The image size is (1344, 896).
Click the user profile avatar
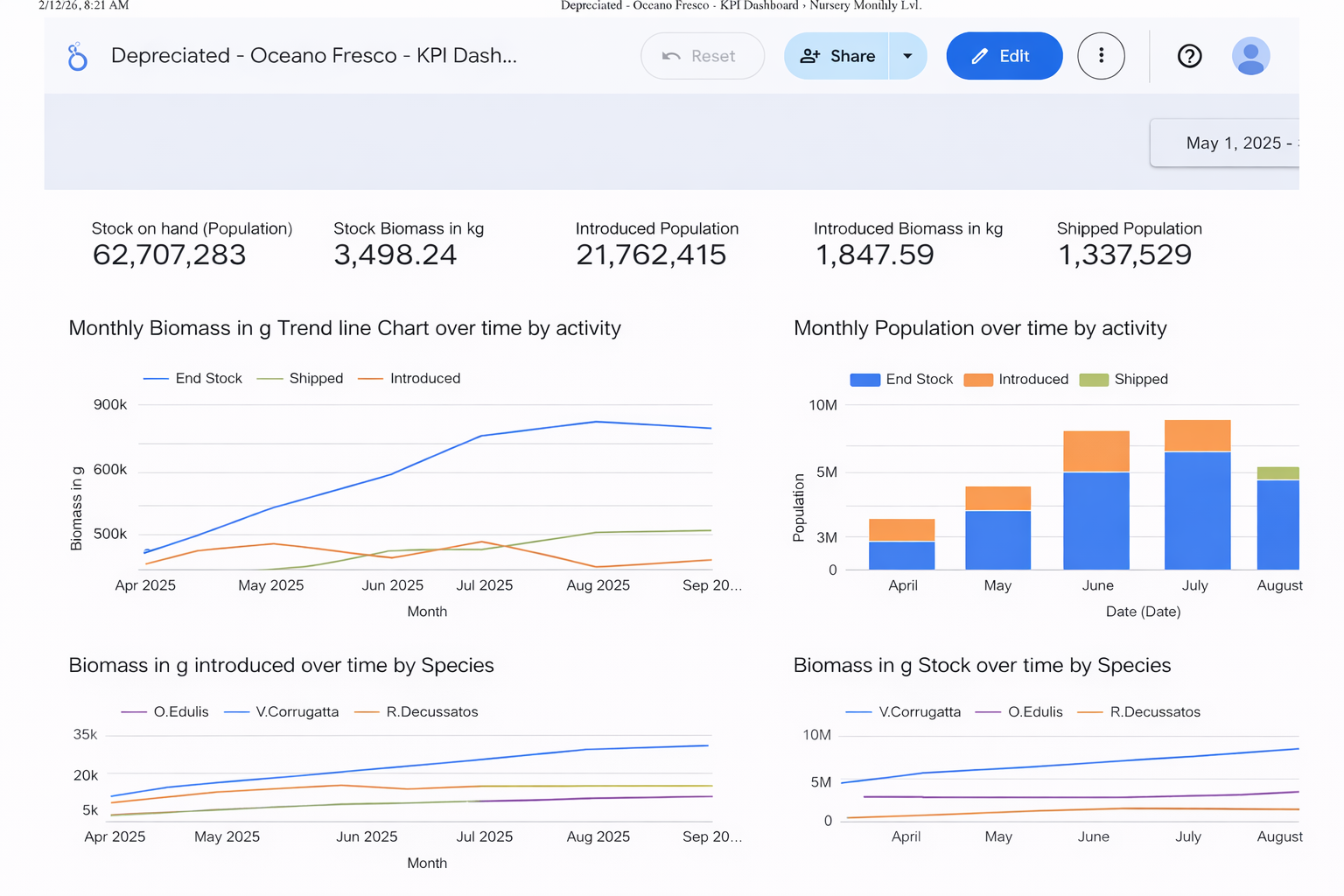(1250, 55)
